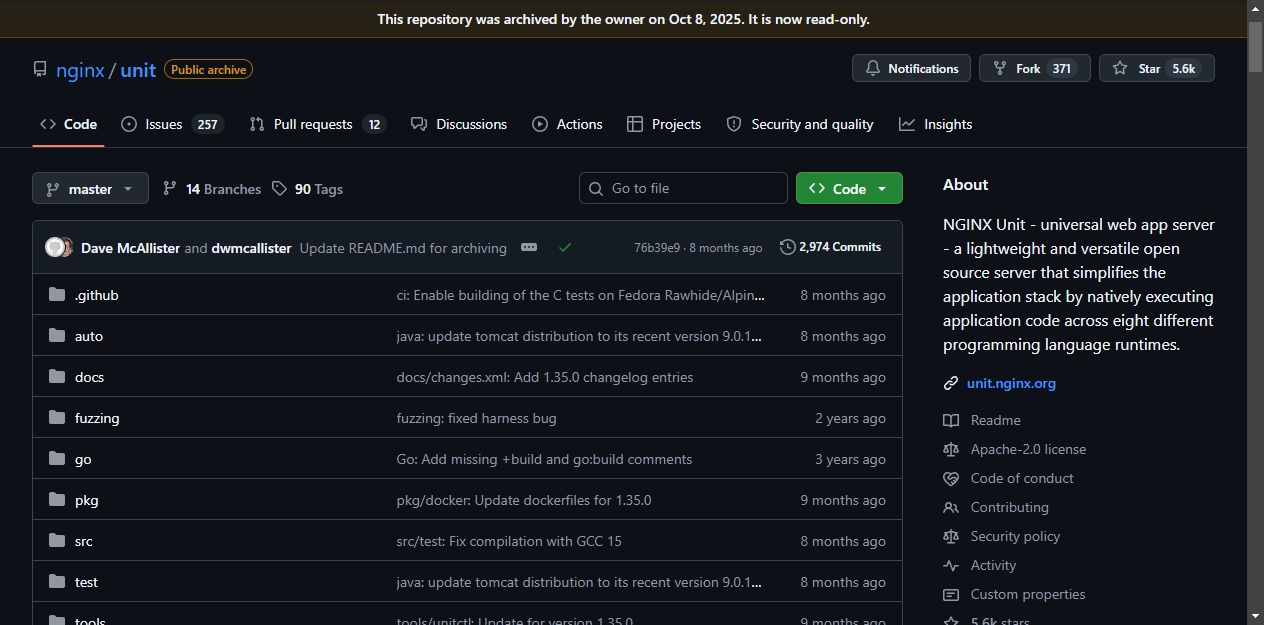Click the Contributing link text
The height and width of the screenshot is (625, 1264).
(1010, 507)
